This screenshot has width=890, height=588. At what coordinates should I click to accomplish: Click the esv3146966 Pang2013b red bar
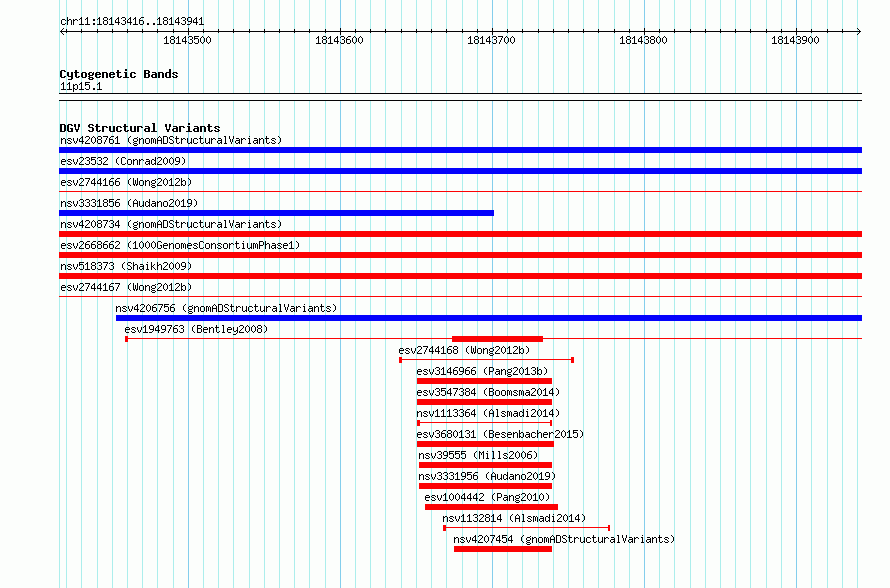pyautogui.click(x=484, y=381)
